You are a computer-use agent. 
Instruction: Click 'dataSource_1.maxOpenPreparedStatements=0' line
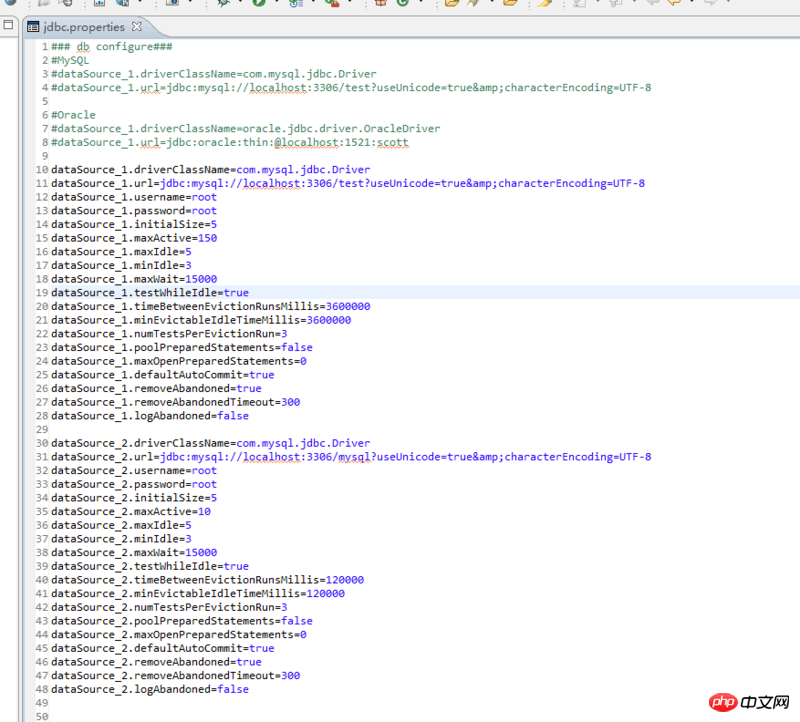coord(179,362)
